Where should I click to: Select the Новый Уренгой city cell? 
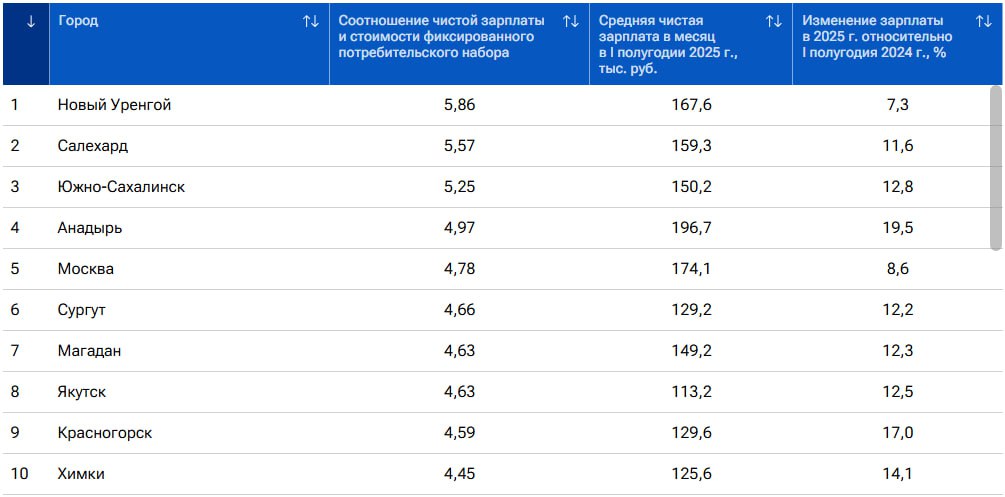click(x=115, y=105)
